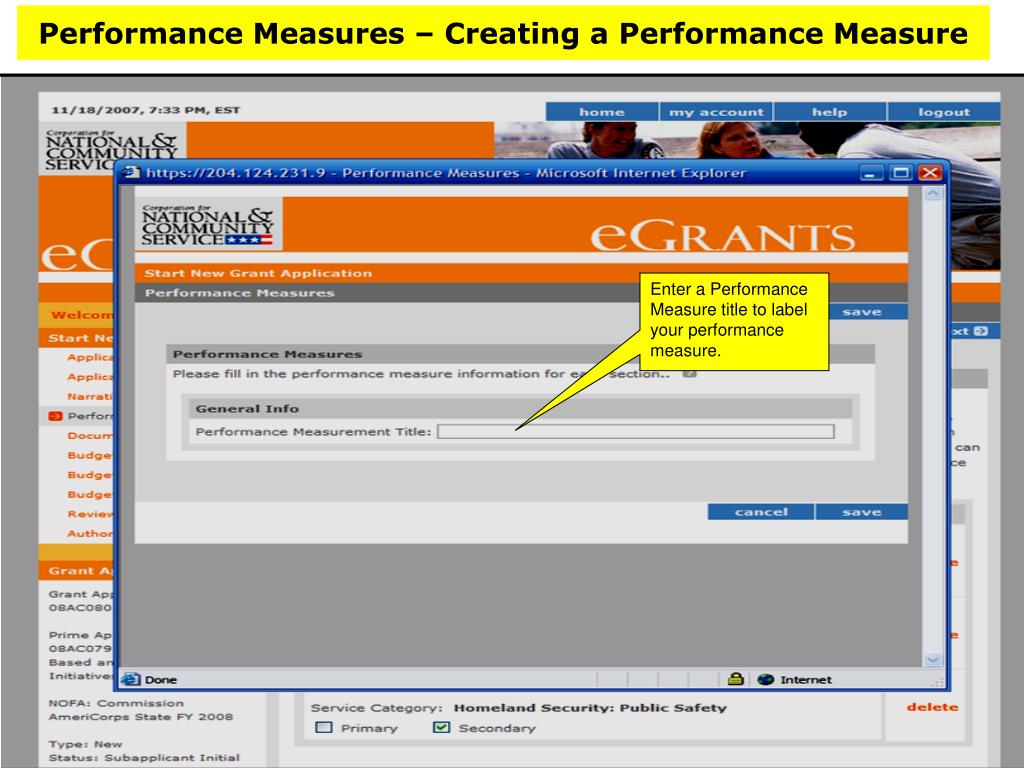Click the date and time text 11/18/2007
Screen dimensions: 1024x768
coord(145,110)
